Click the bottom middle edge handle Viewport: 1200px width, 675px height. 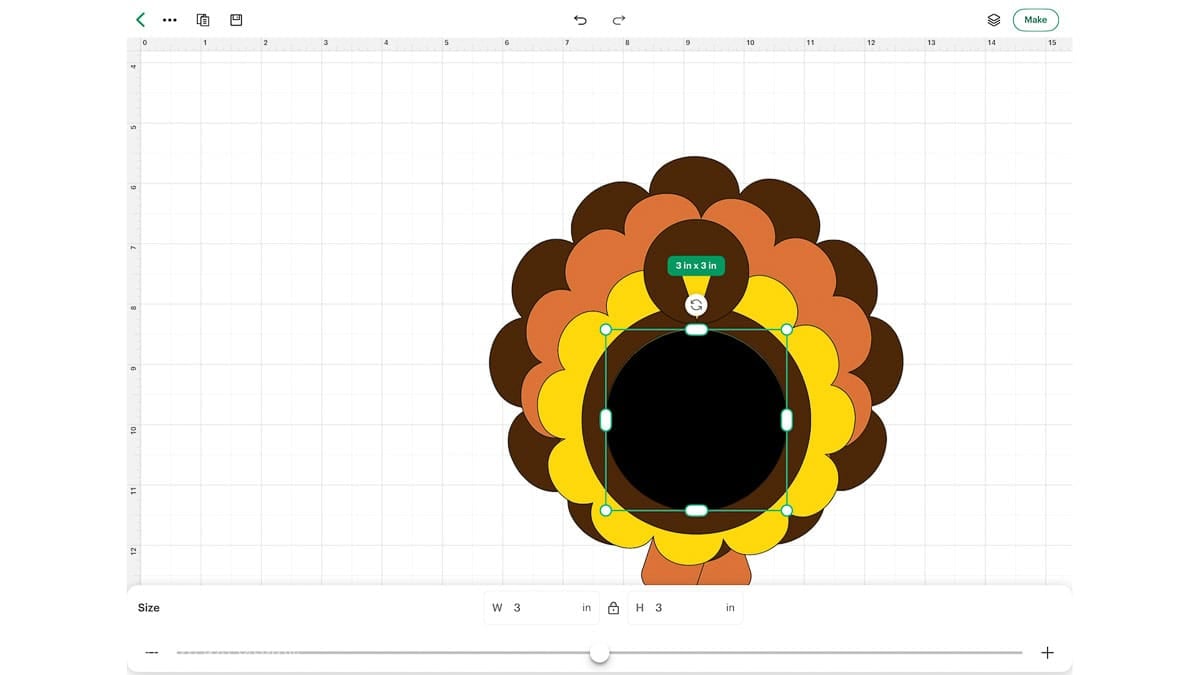(x=696, y=511)
